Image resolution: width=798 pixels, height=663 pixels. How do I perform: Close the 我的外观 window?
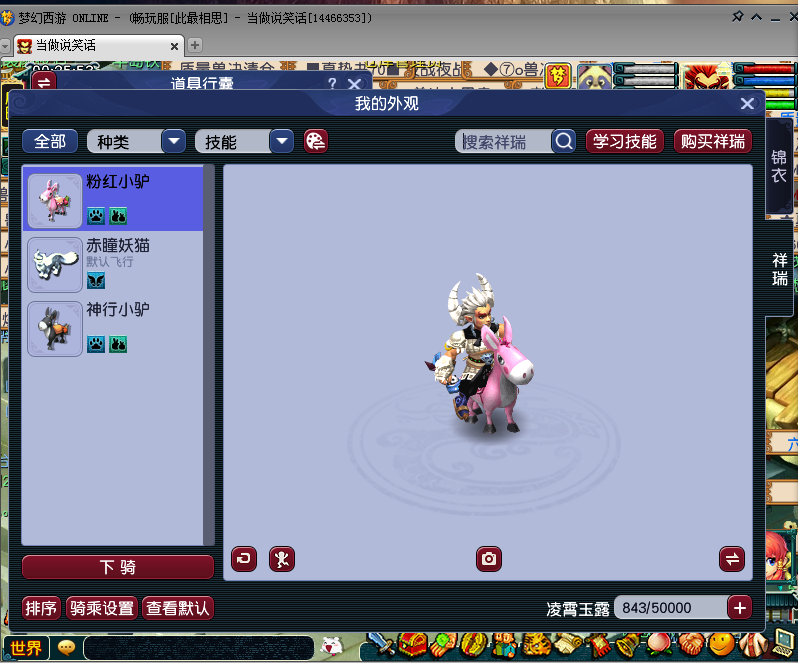pos(747,104)
